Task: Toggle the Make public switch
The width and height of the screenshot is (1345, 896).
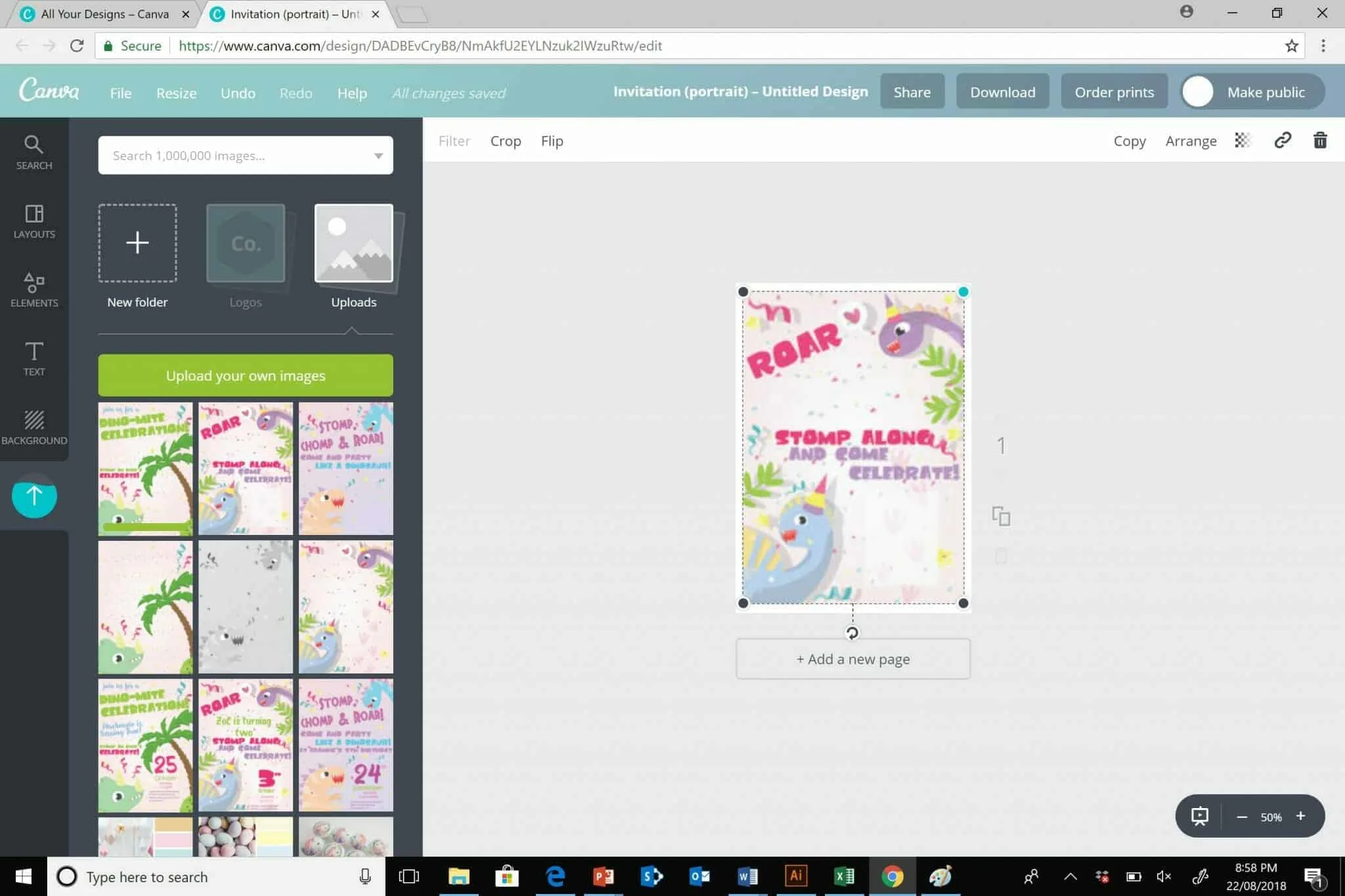Action: [x=1252, y=92]
